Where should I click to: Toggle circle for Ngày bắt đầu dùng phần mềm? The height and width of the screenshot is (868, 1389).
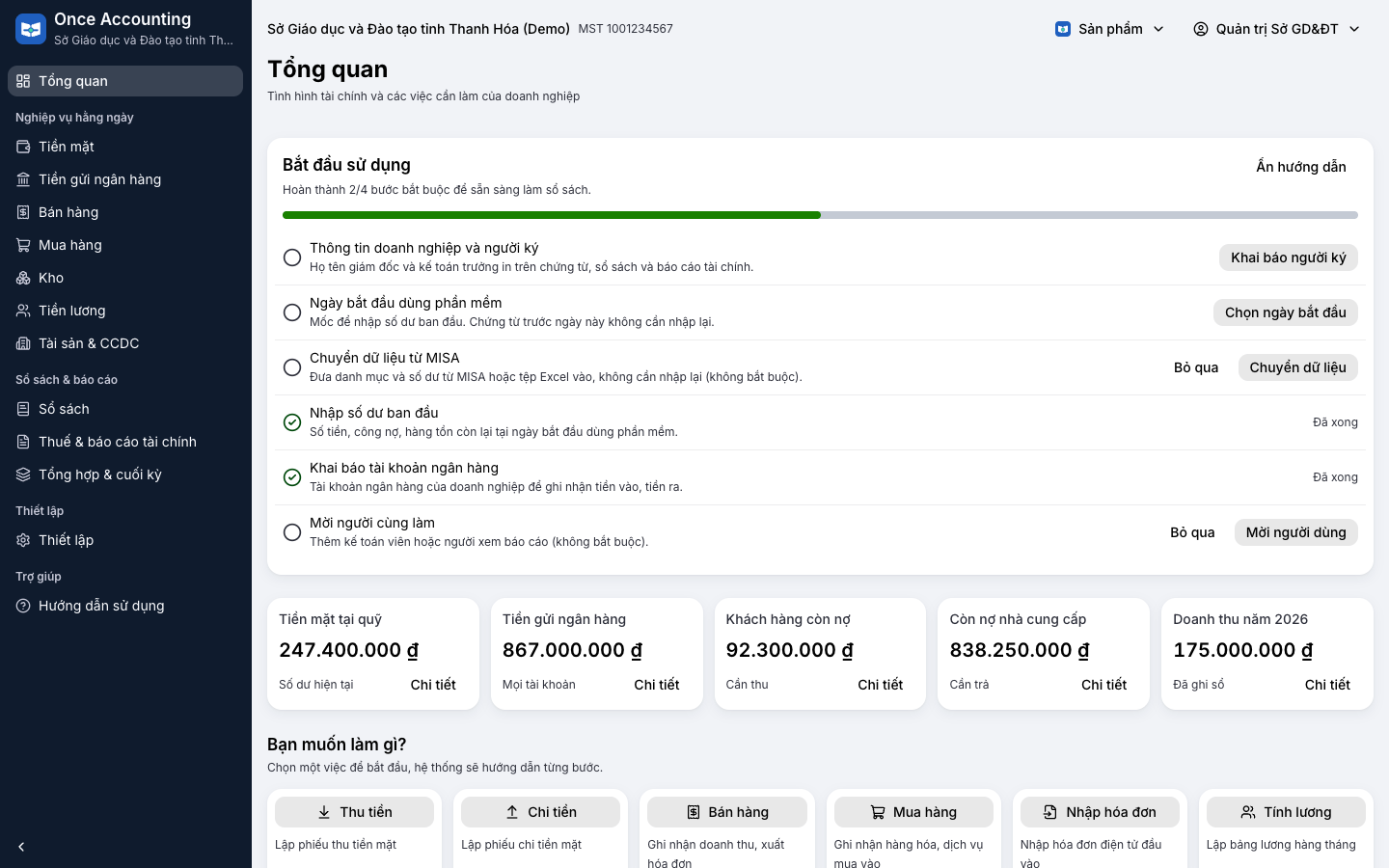pos(292,312)
